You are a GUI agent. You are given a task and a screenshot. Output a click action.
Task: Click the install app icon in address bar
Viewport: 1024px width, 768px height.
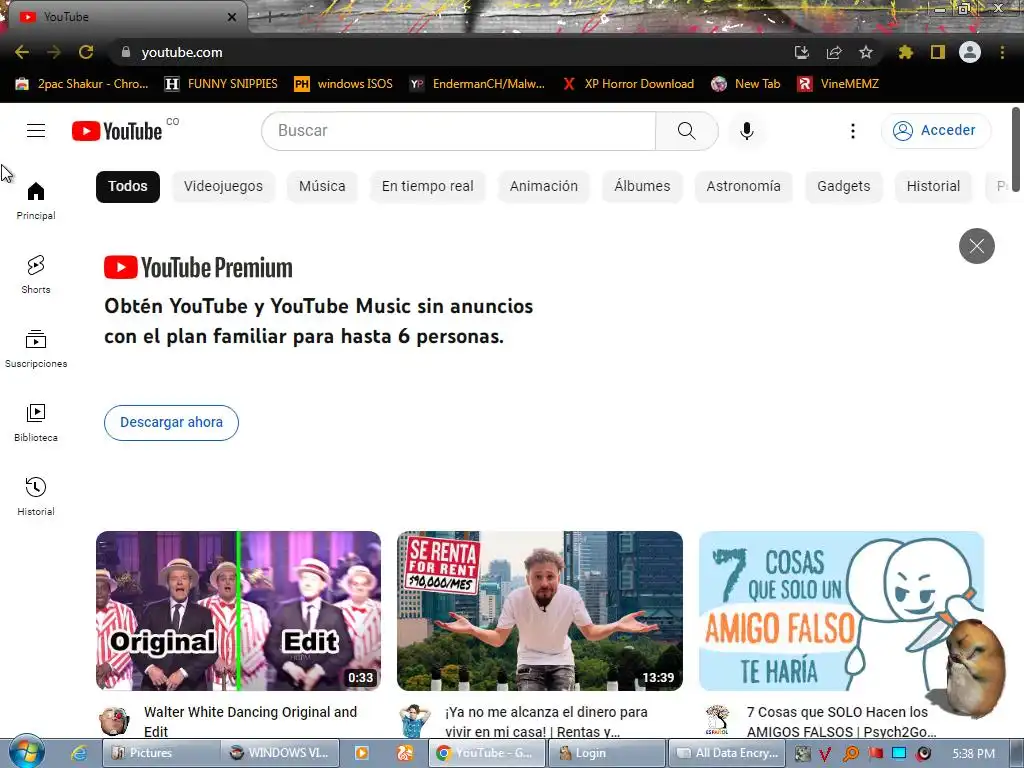click(802, 52)
